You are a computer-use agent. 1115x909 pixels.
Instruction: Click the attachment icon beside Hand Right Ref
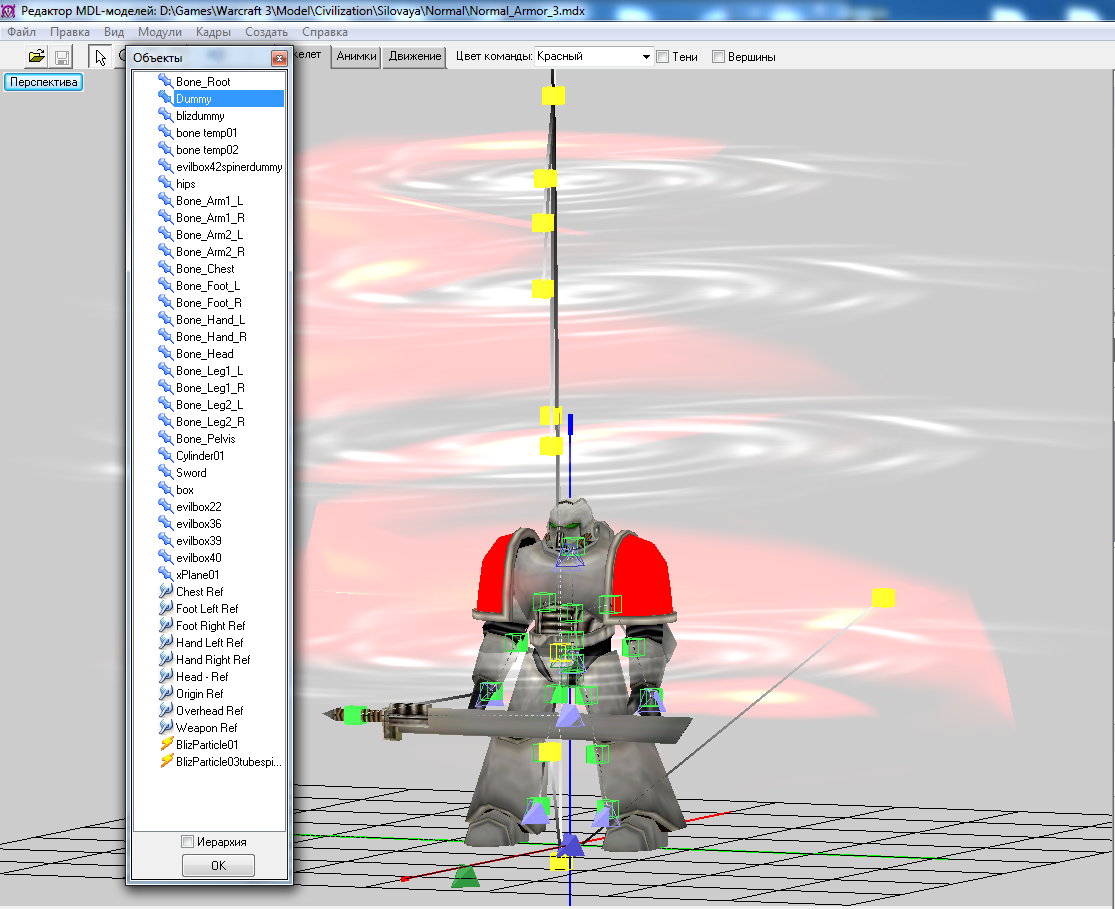pos(166,659)
